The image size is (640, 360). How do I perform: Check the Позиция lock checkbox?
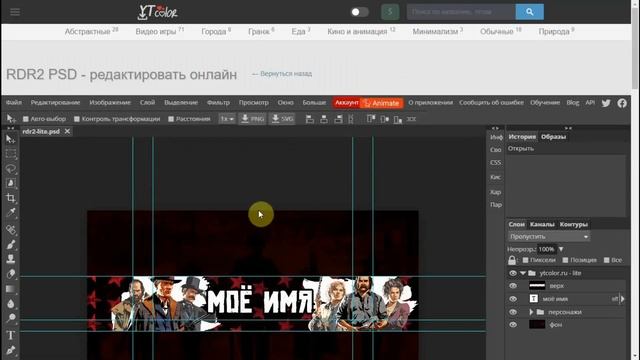[x=565, y=260]
